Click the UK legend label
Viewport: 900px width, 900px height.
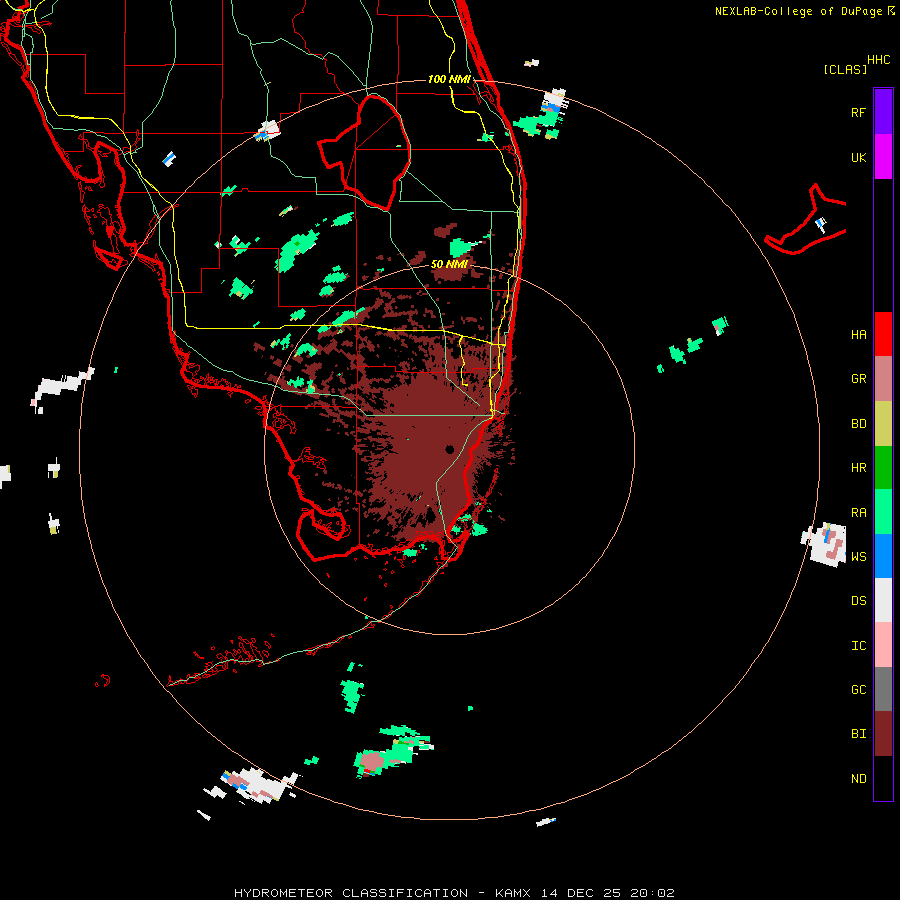pos(858,157)
